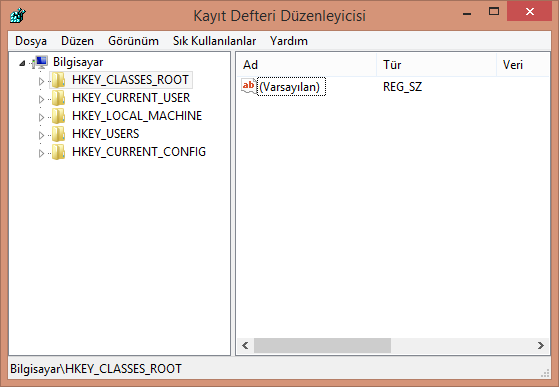This screenshot has height=387, width=559.
Task: Select the Bilgisayar tree label
Action: click(x=78, y=62)
